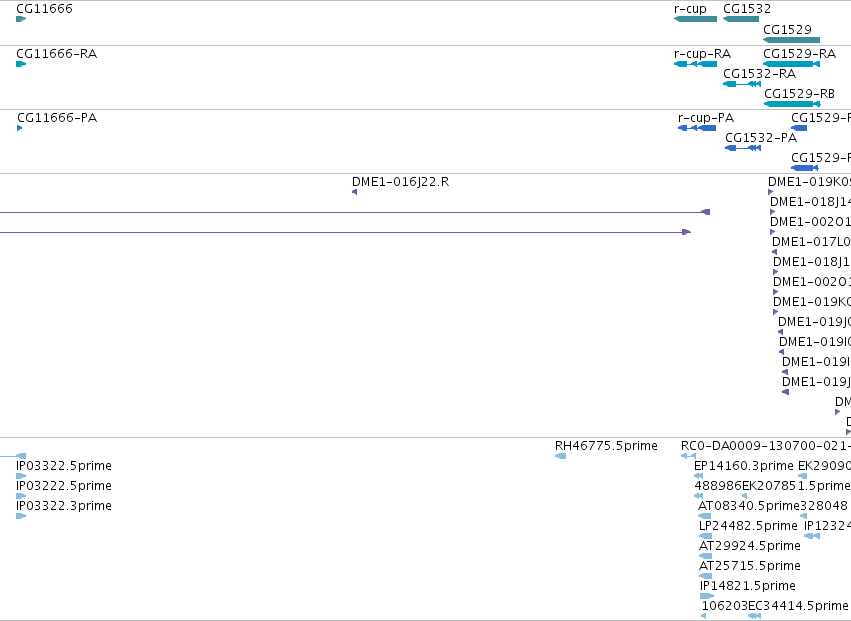Image resolution: width=851 pixels, height=621 pixels.
Task: Click the IP03322.3prime EST glyph
Action: point(21,516)
